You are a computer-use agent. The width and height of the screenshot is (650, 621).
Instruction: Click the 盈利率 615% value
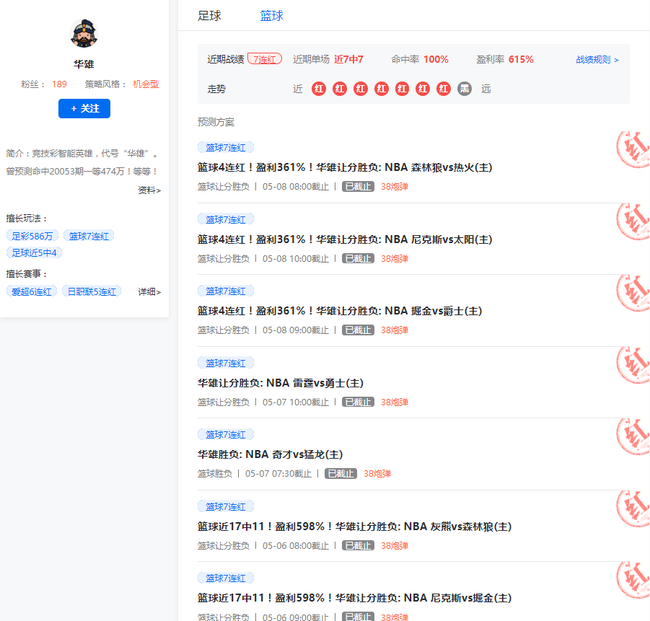521,59
